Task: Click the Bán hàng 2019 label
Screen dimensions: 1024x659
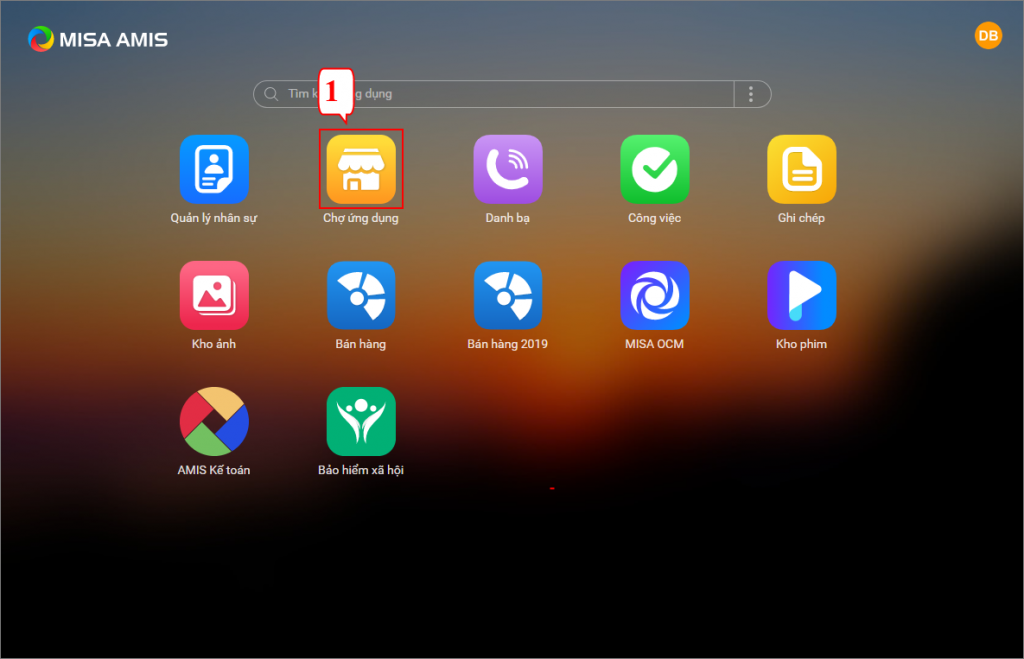Action: [508, 344]
